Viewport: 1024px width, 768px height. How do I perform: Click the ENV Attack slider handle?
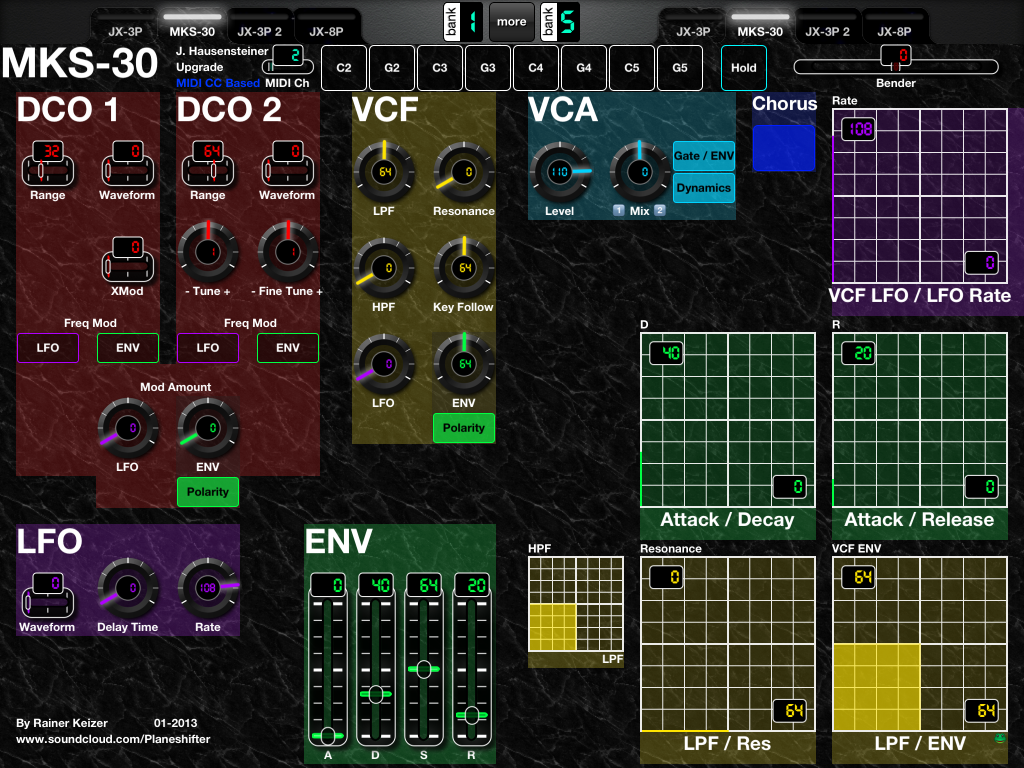[328, 736]
